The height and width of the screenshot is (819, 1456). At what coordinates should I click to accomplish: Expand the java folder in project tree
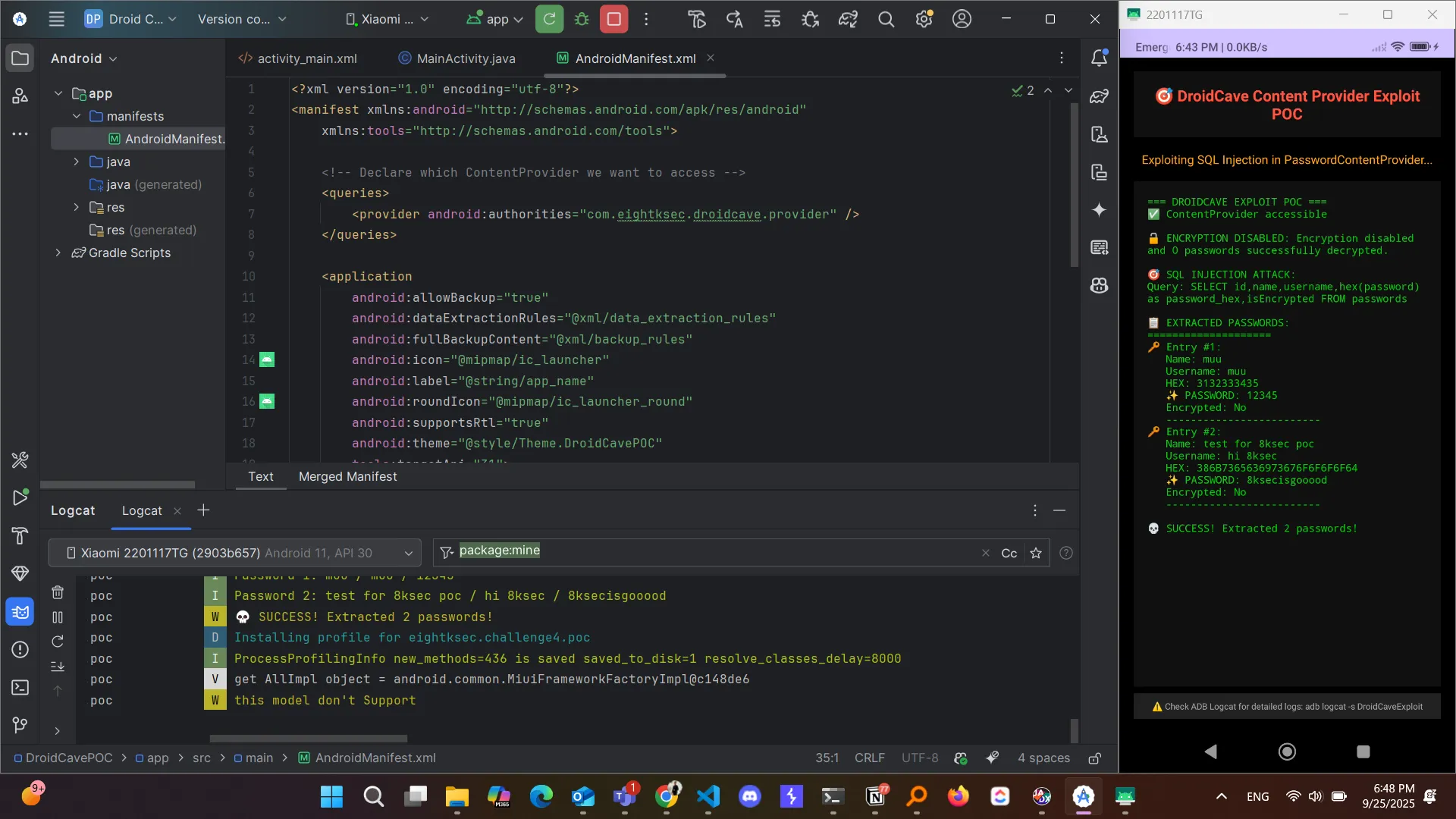76,162
